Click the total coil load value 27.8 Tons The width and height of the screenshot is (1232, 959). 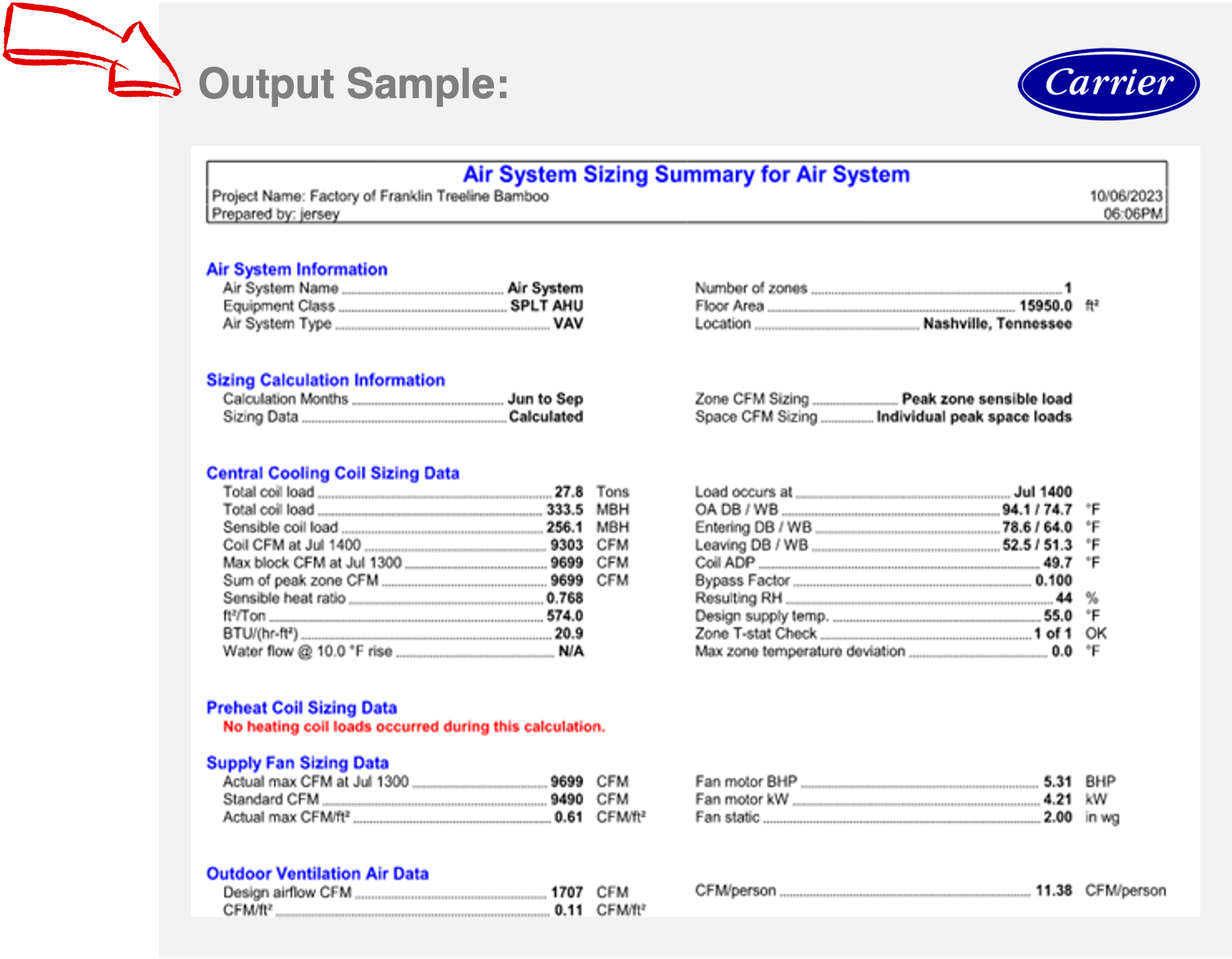click(569, 491)
